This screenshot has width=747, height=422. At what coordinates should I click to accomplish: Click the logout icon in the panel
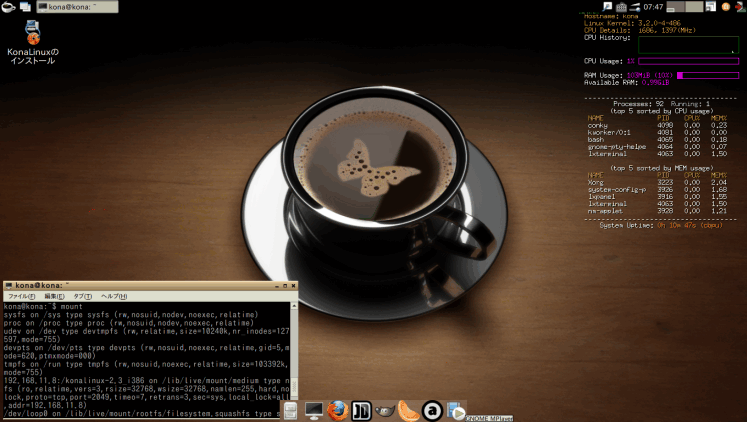(740, 7)
